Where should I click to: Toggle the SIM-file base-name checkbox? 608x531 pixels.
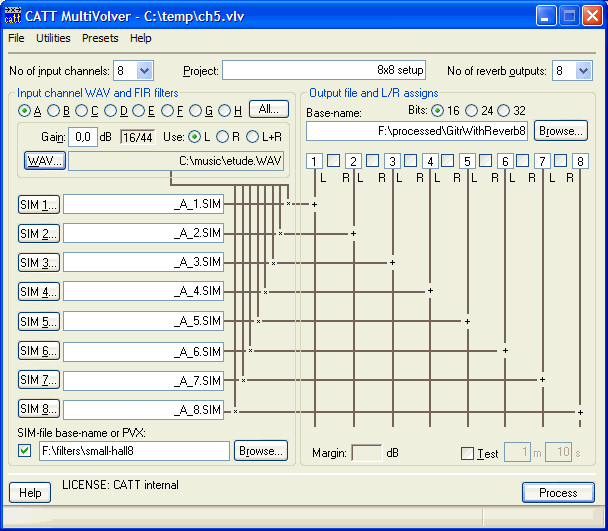(25, 451)
